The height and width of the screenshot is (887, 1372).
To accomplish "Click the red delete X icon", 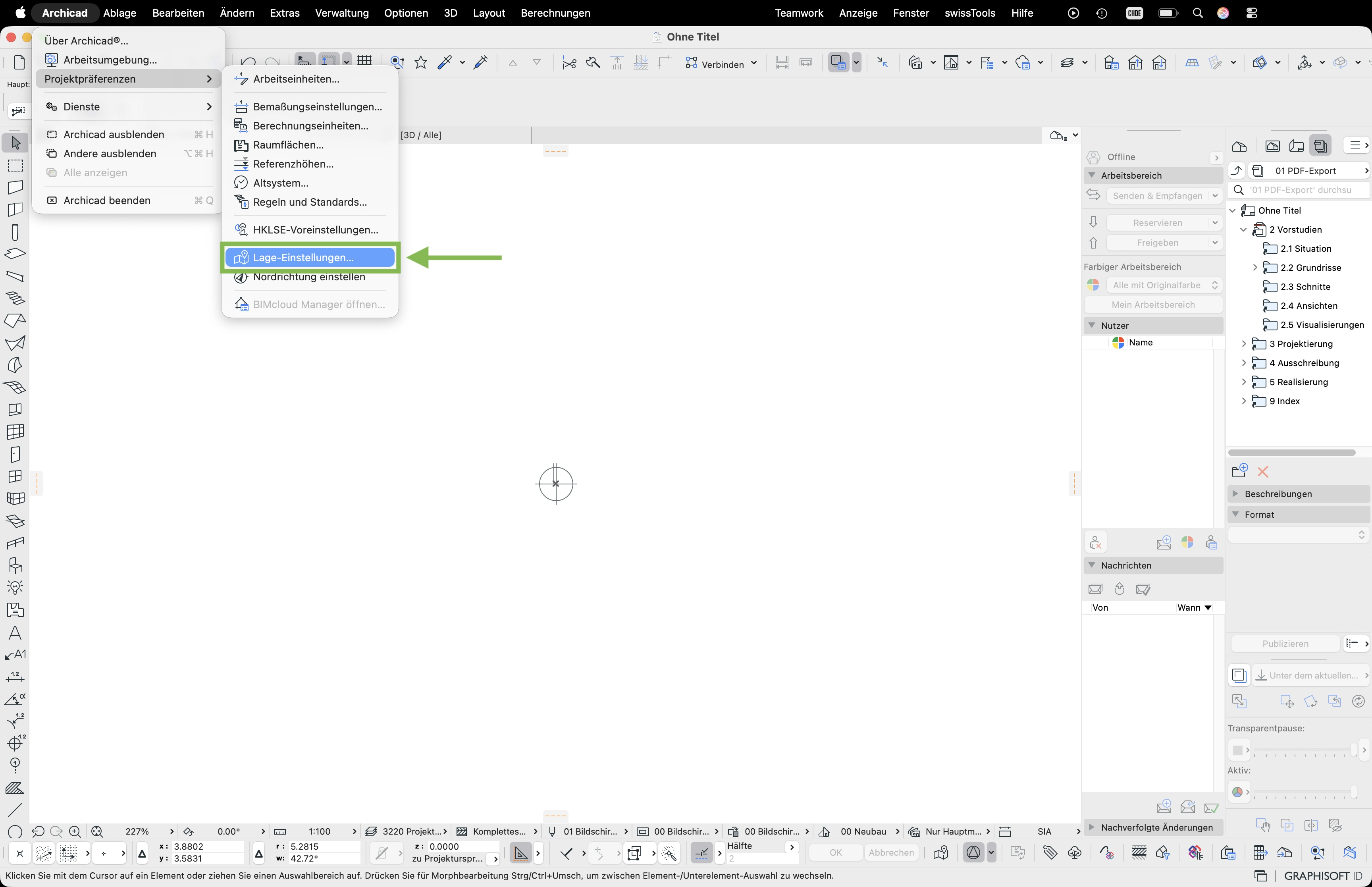I will [x=1263, y=472].
